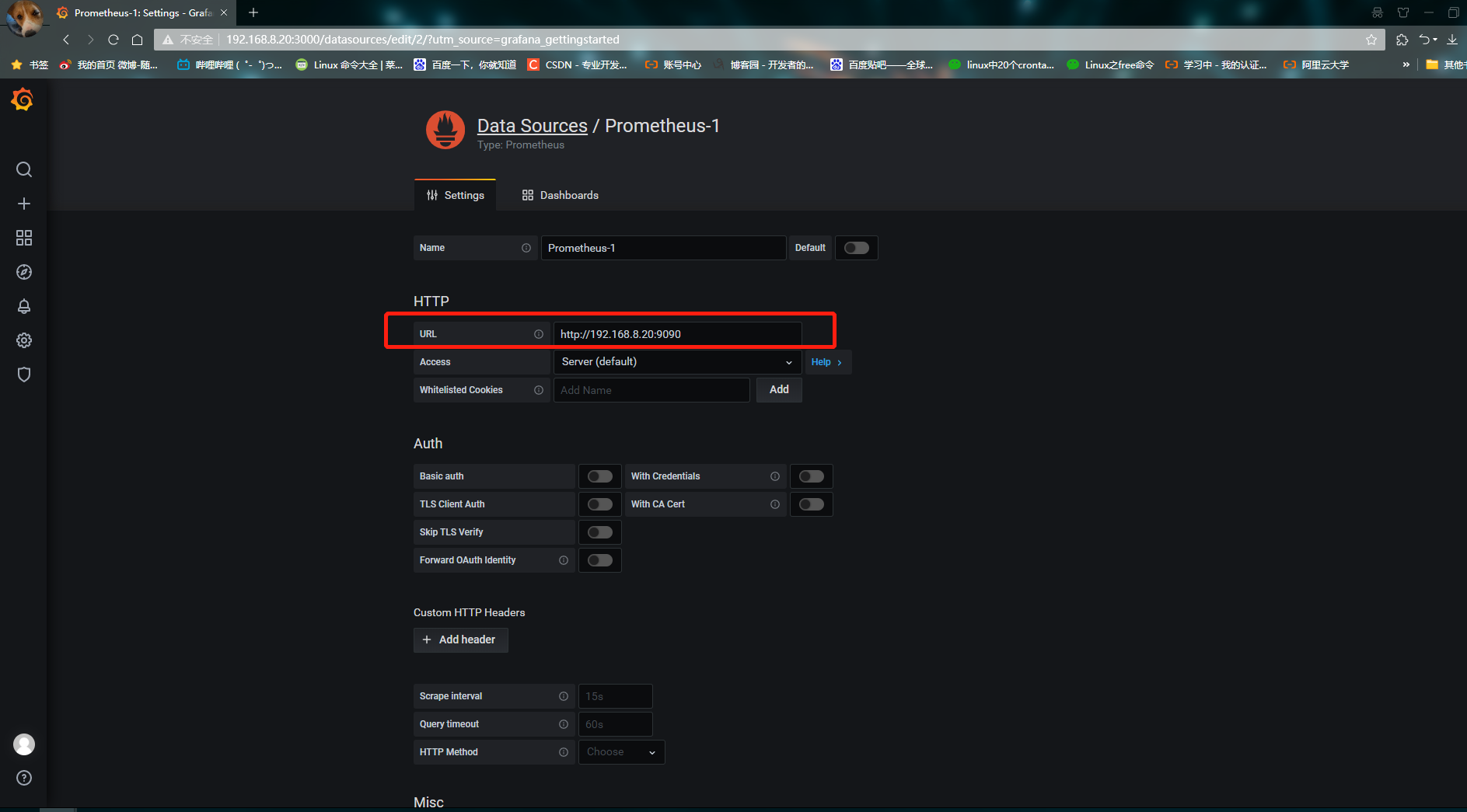1467x812 pixels.
Task: Open the 阿里云大学 bookmark
Action: 1317,65
